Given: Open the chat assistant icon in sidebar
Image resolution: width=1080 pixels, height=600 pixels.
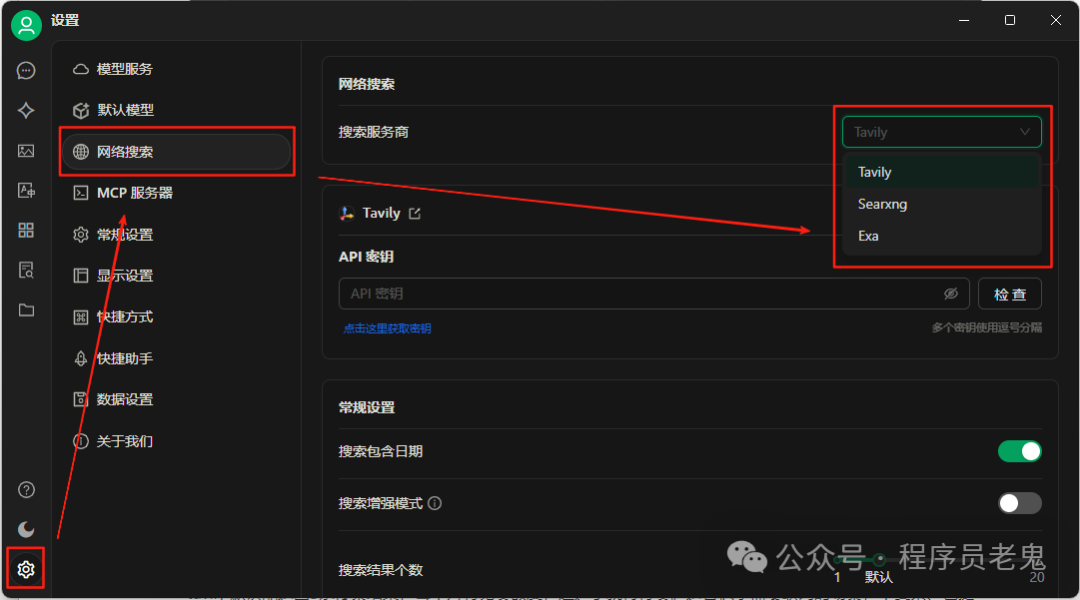Looking at the screenshot, I should 26,71.
